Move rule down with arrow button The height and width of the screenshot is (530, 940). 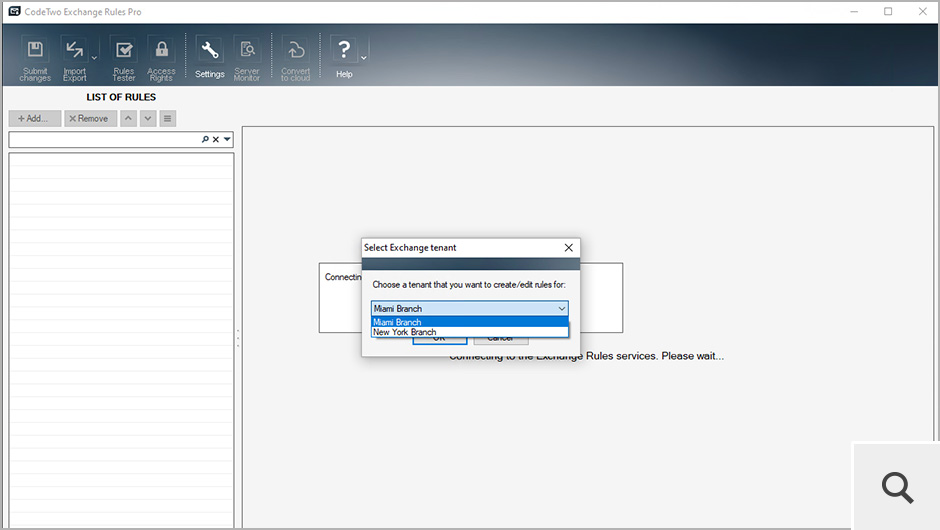pos(148,118)
